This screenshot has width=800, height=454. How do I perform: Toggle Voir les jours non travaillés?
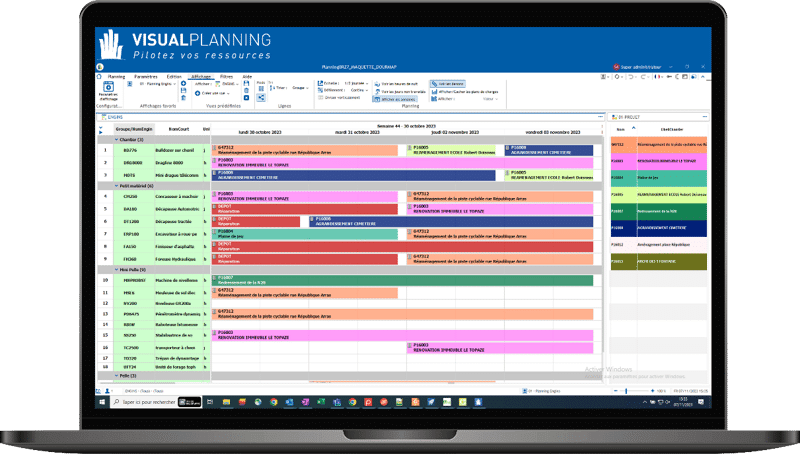(400, 92)
